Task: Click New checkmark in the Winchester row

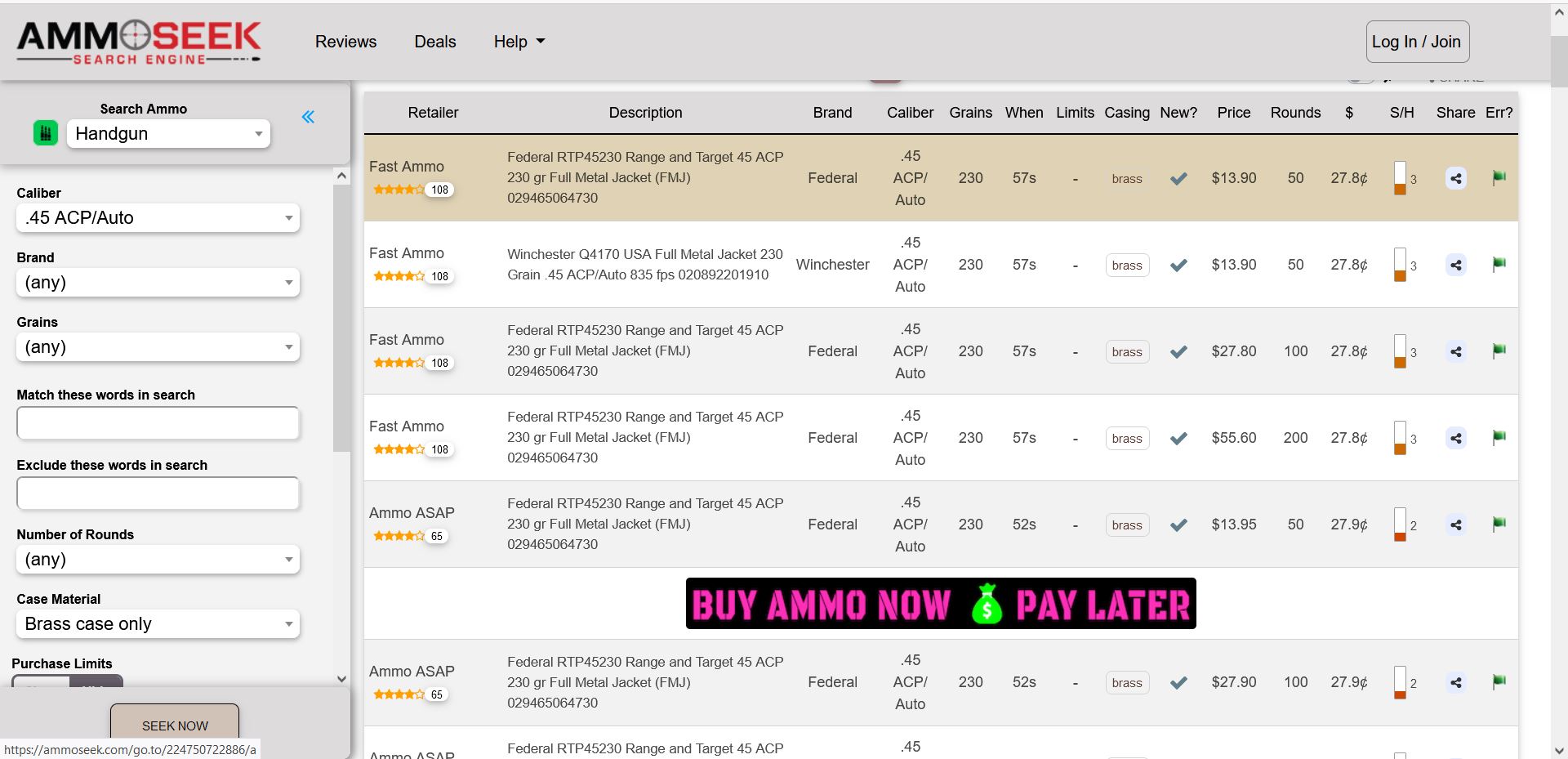Action: [1178, 265]
